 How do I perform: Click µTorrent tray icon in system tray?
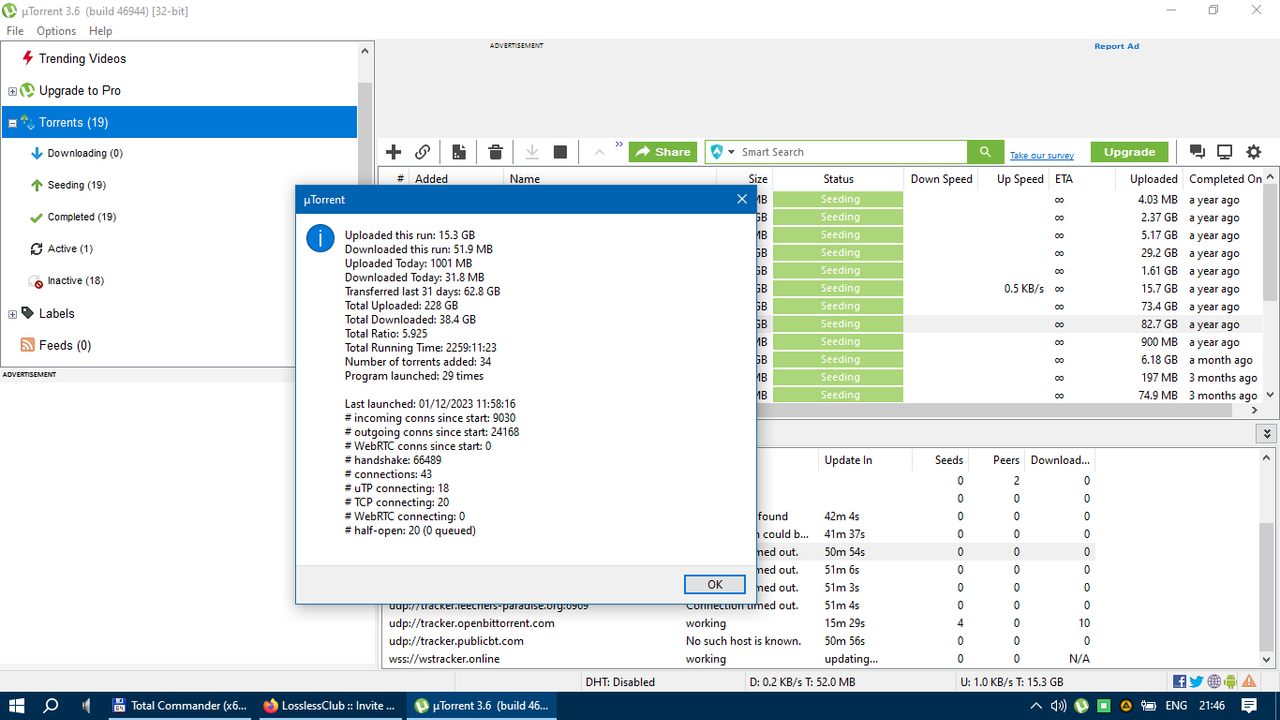1082,706
